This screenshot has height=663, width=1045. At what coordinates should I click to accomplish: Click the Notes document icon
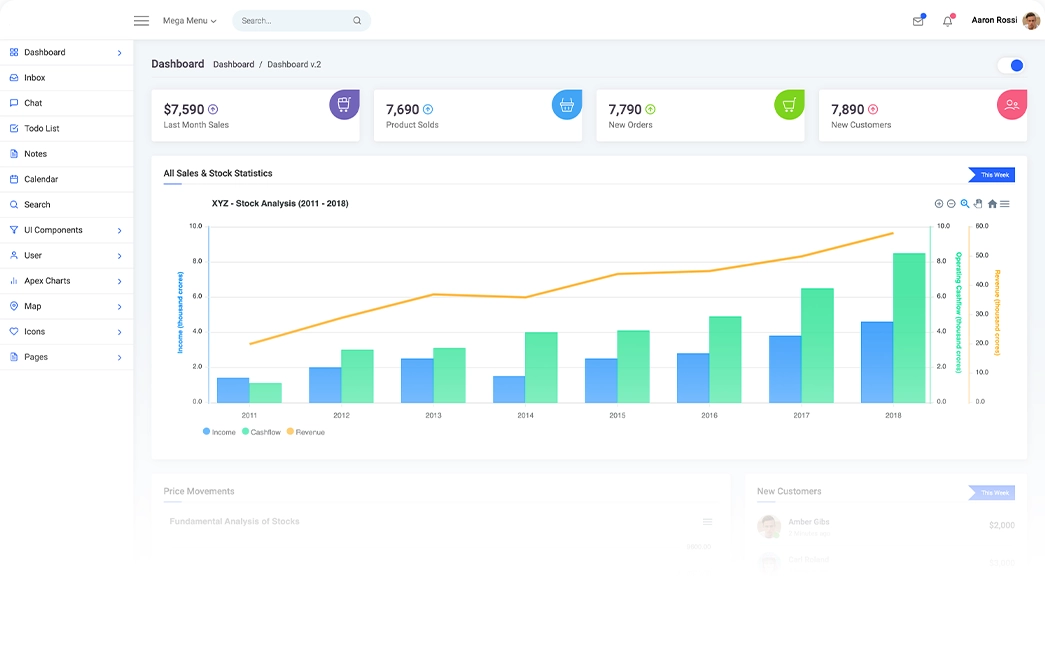[14, 153]
